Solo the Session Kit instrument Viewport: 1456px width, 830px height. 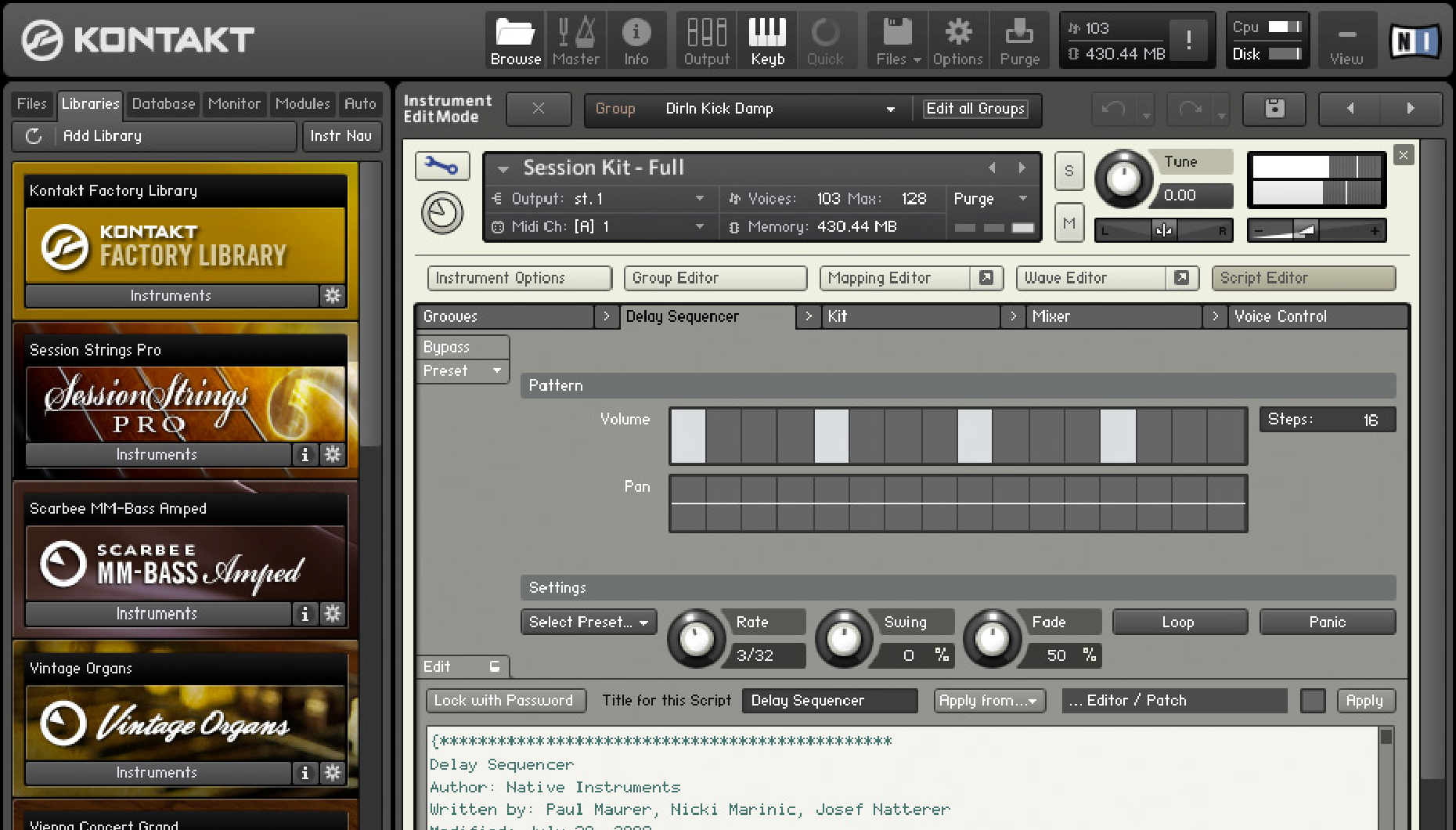tap(1069, 171)
